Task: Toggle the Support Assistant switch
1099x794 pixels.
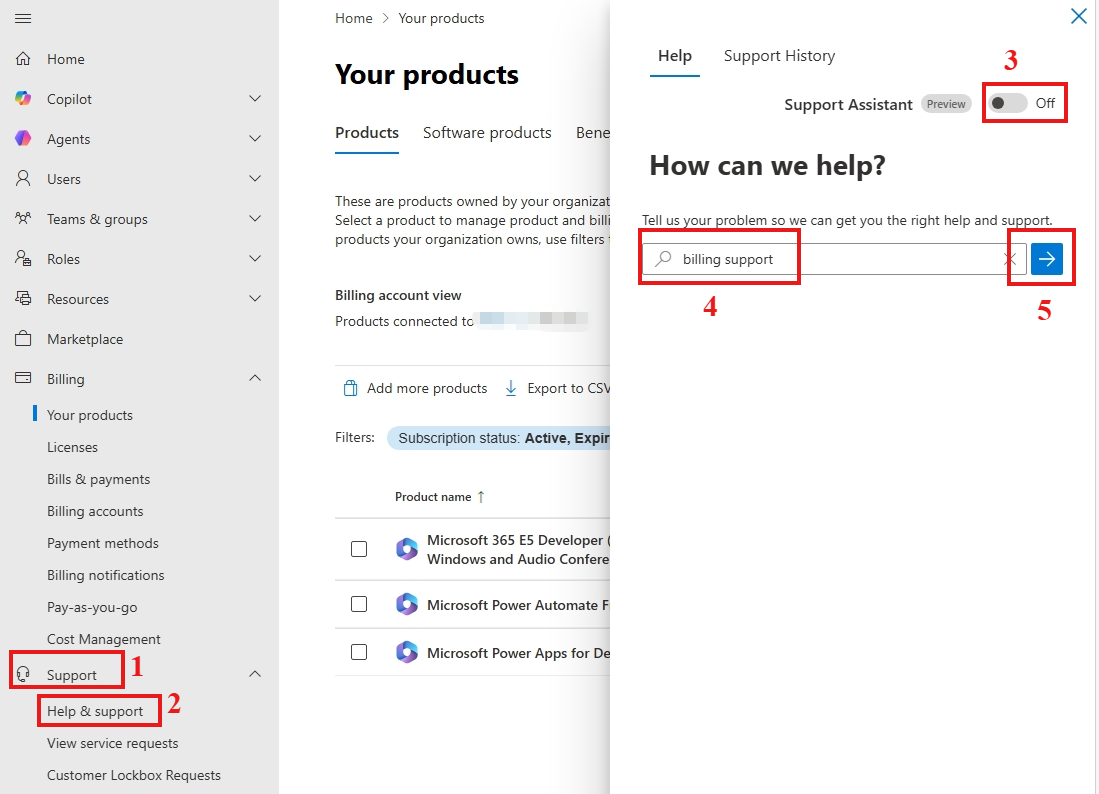Action: click(1008, 104)
